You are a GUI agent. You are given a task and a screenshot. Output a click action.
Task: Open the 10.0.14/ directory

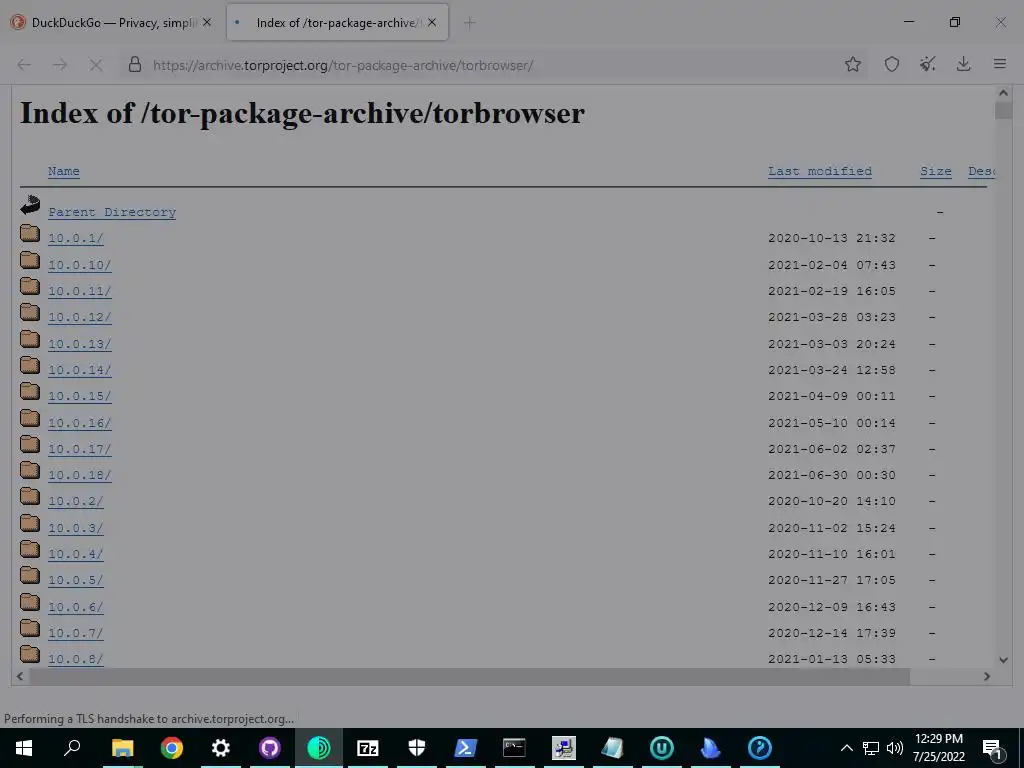coord(80,370)
